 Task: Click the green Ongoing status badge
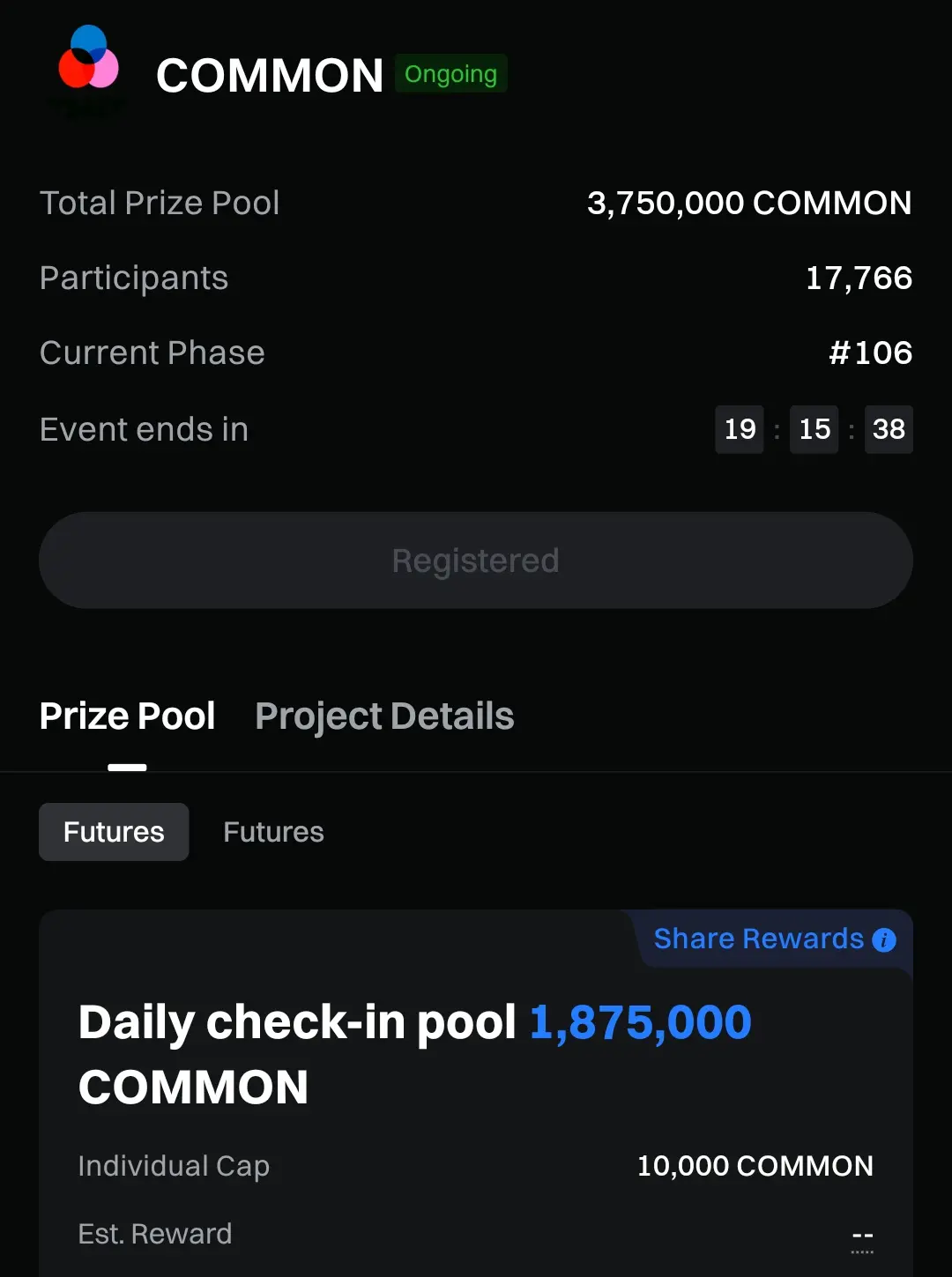pyautogui.click(x=450, y=74)
